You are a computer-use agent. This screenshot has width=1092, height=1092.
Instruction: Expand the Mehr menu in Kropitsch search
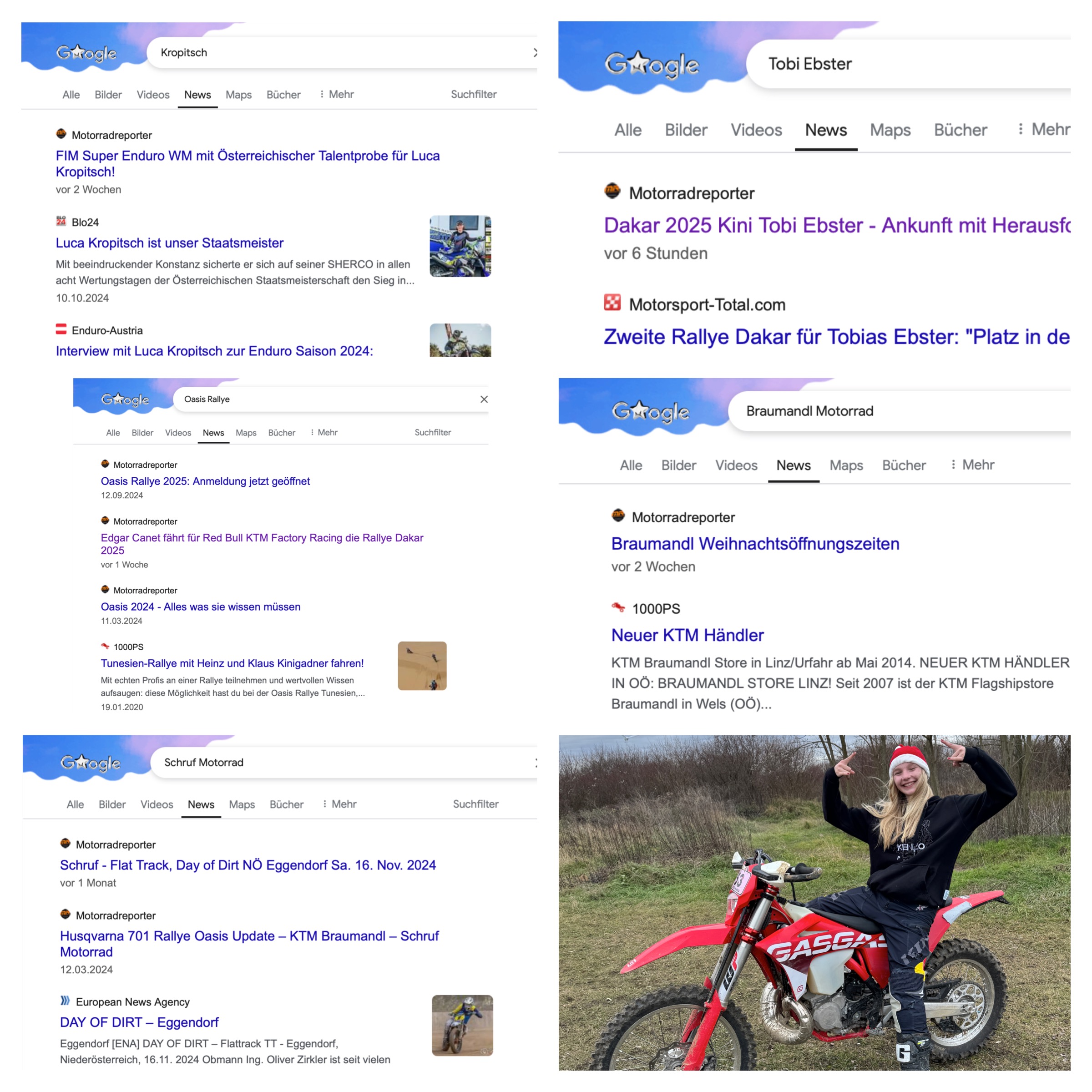337,94
